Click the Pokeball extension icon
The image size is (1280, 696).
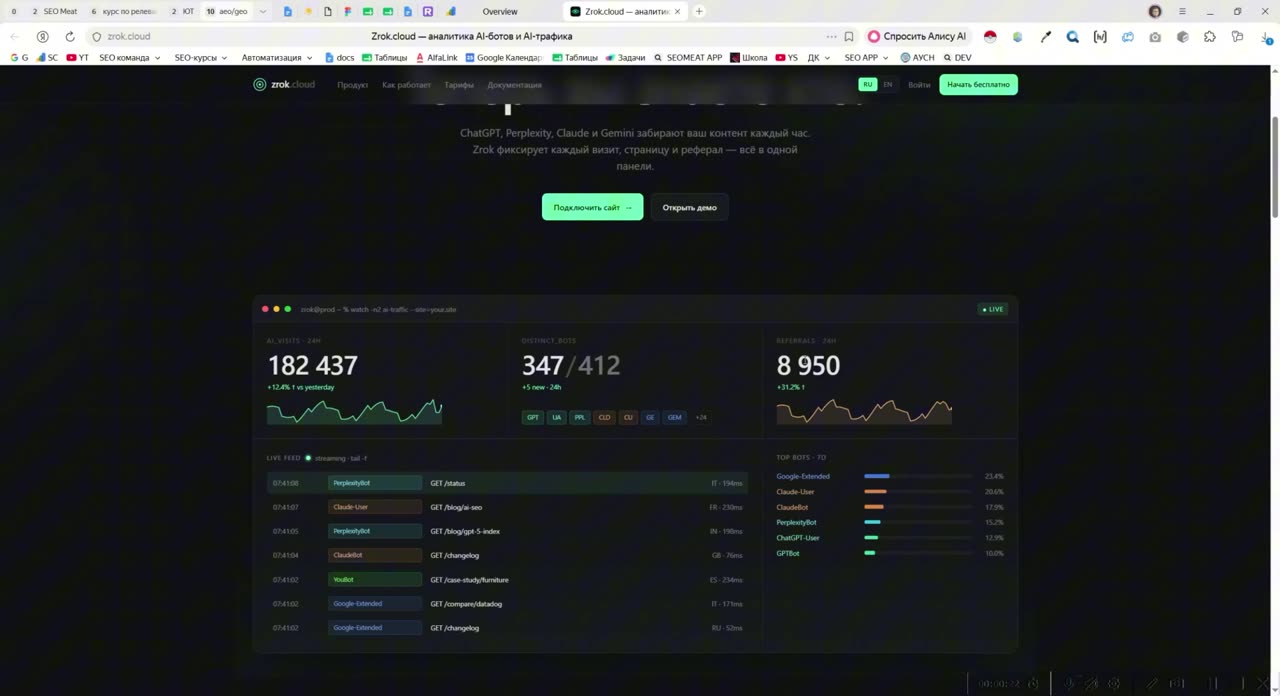coord(990,37)
